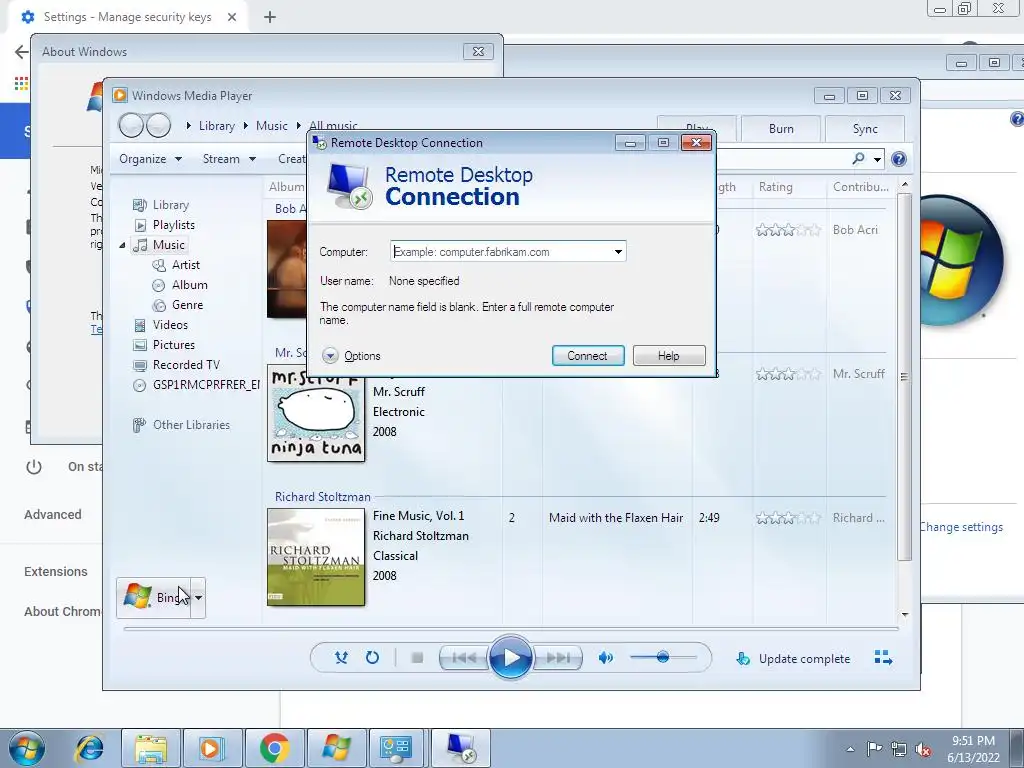Select the Ninja Tuna album art
Viewport: 1024px width, 768px height.
click(x=316, y=413)
